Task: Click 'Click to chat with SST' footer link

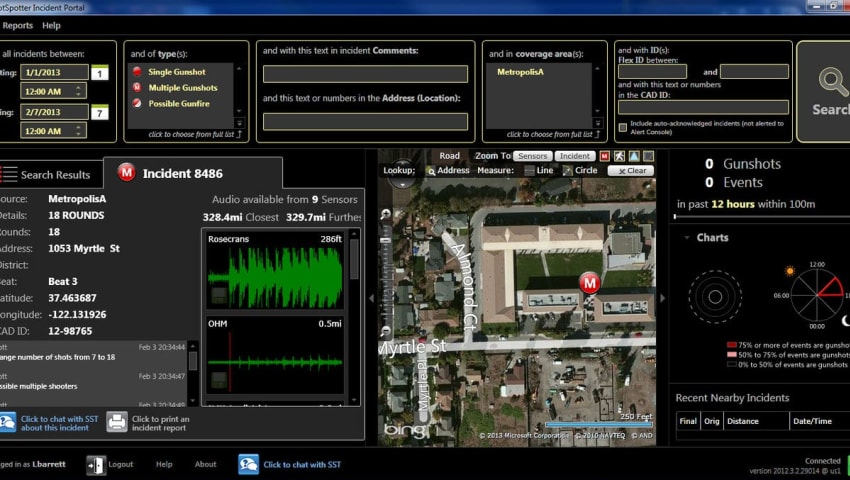Action: point(302,465)
